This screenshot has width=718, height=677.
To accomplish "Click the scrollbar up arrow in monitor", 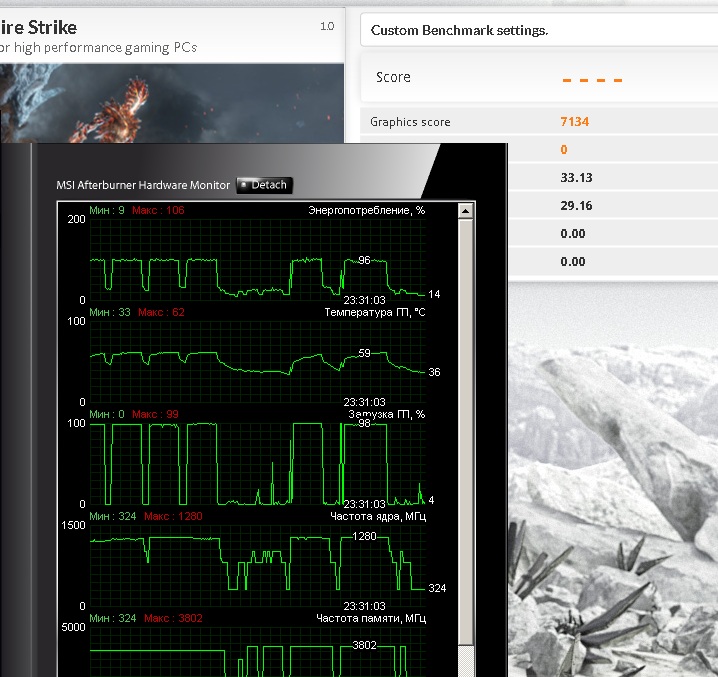I will pos(465,211).
